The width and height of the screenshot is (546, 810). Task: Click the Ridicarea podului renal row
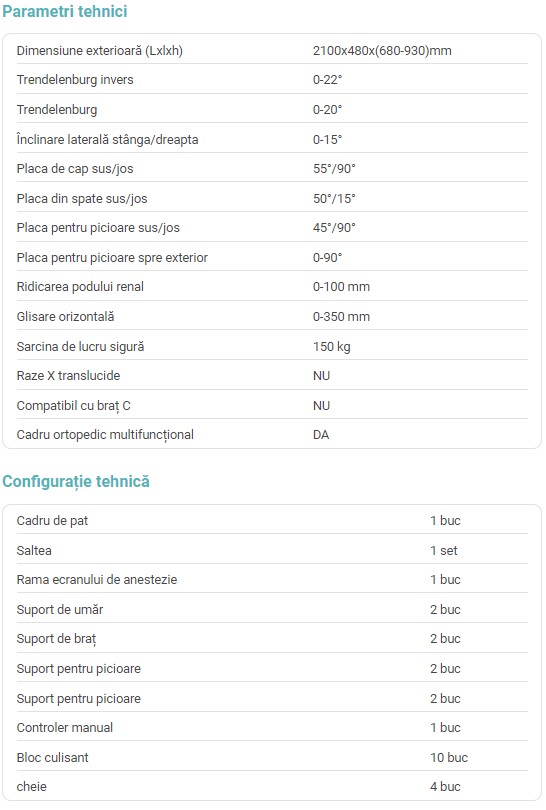272,287
